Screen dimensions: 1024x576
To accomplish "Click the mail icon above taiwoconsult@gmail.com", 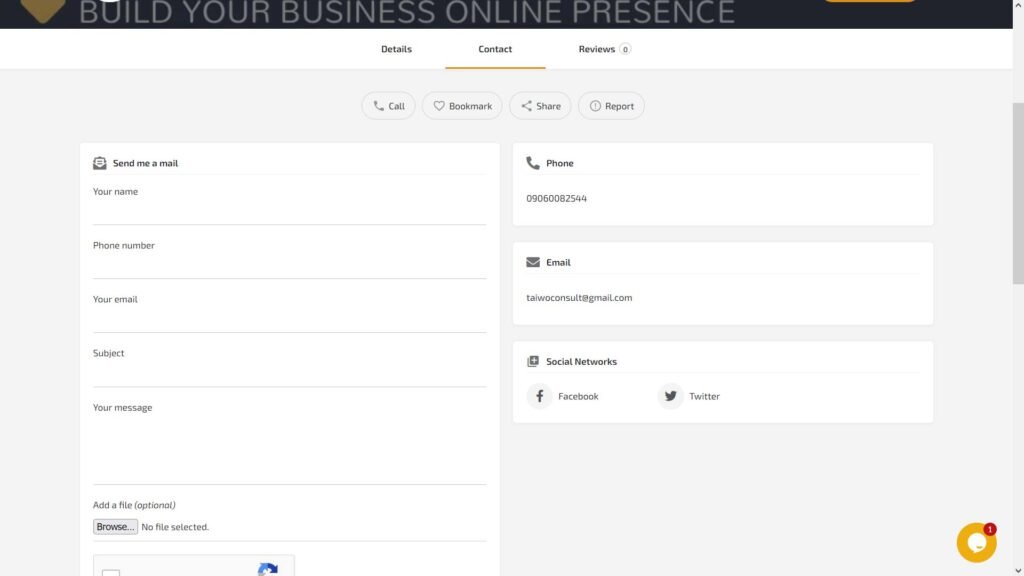I will [x=532, y=262].
